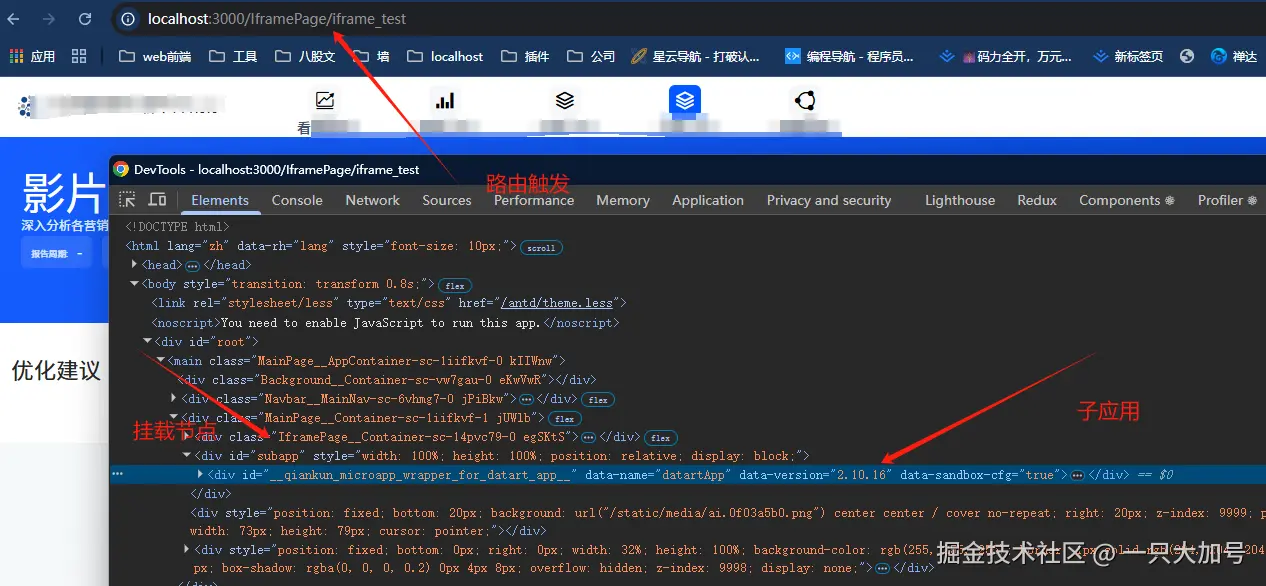This screenshot has width=1266, height=586.
Task: Open the Components tab
Action: (1127, 200)
